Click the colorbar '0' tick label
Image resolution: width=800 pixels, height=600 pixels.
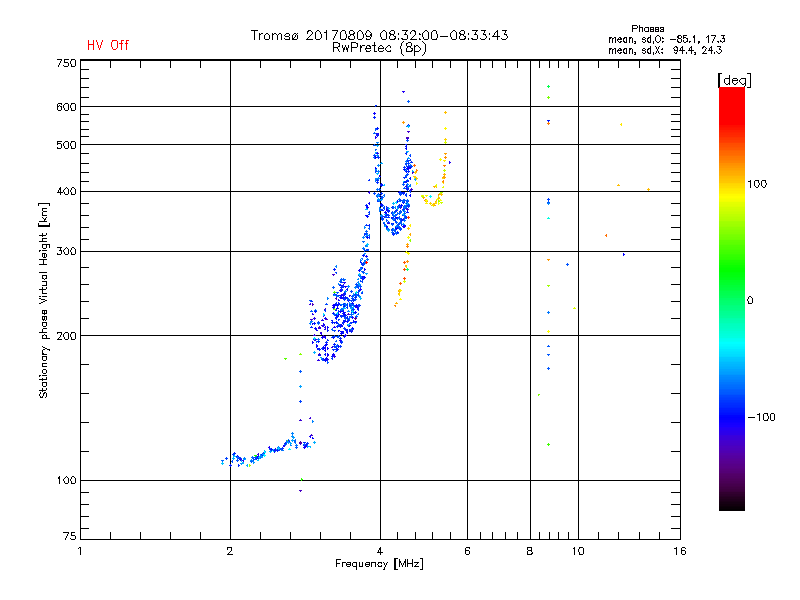click(x=750, y=301)
